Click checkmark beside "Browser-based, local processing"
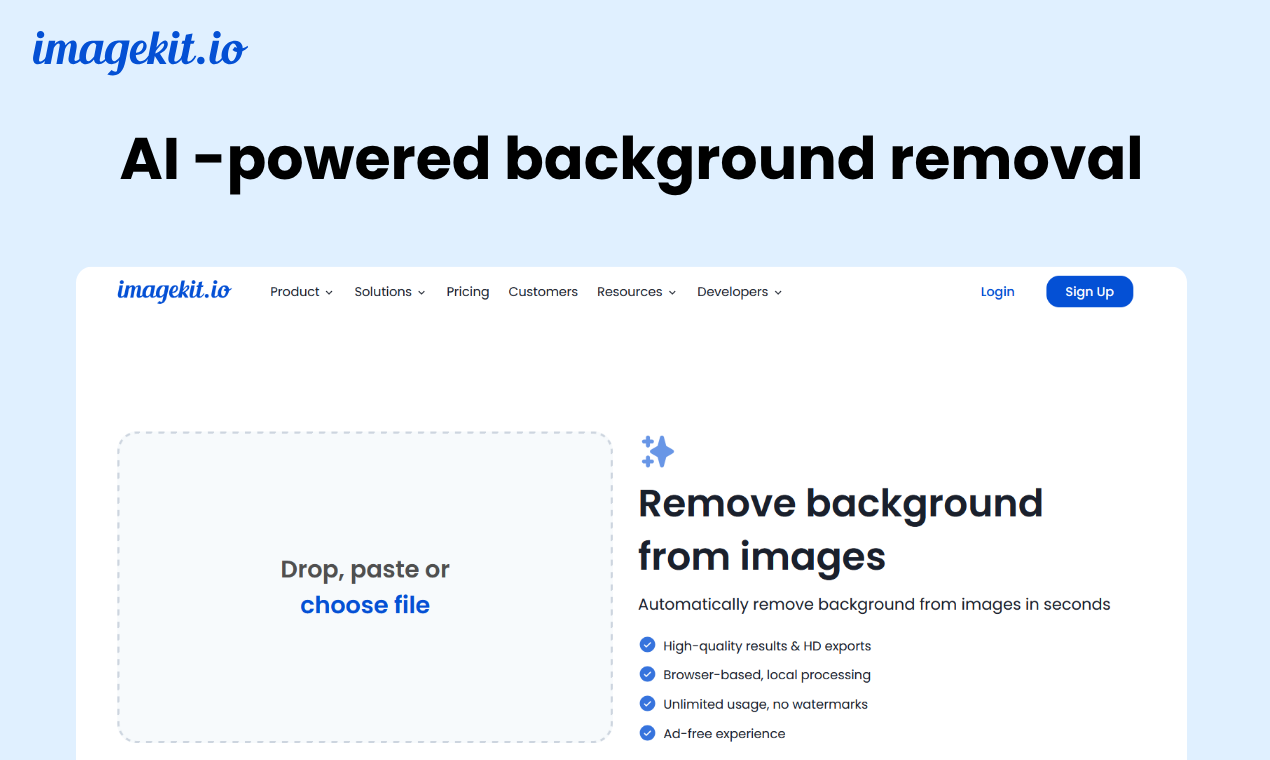 point(647,674)
